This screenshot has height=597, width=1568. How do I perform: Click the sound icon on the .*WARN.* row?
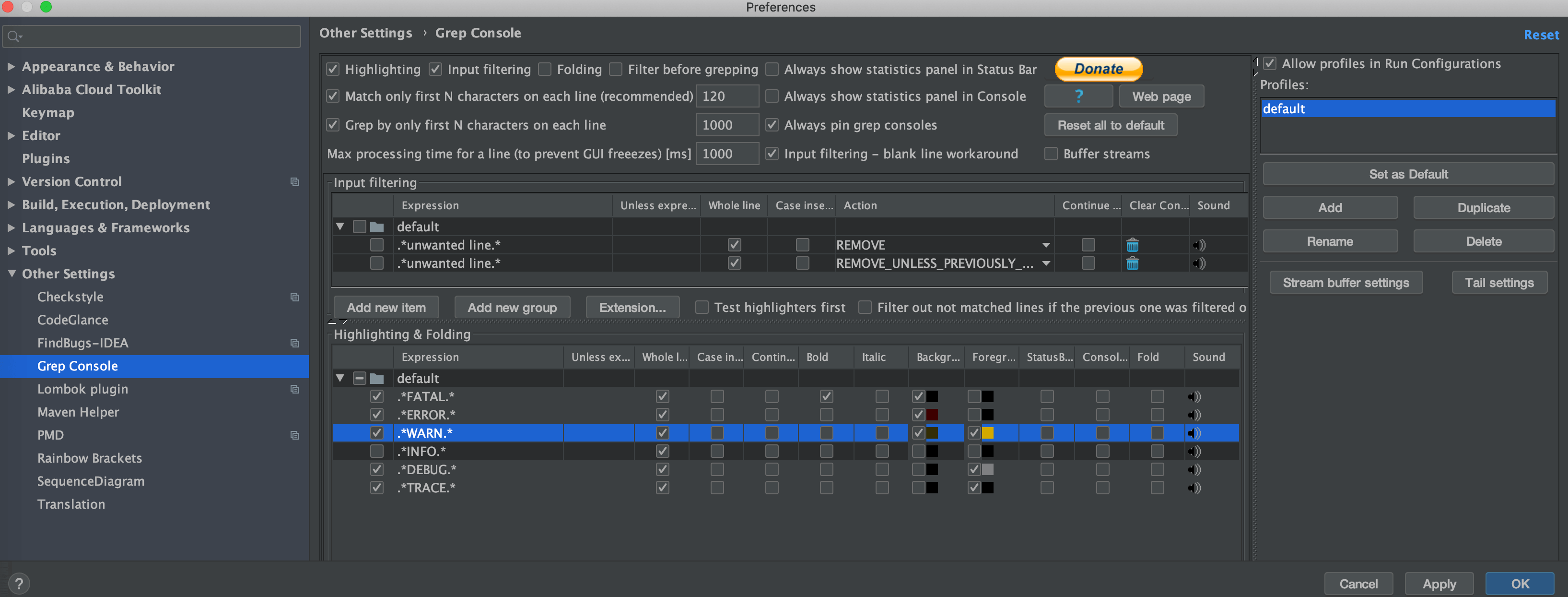click(1194, 432)
